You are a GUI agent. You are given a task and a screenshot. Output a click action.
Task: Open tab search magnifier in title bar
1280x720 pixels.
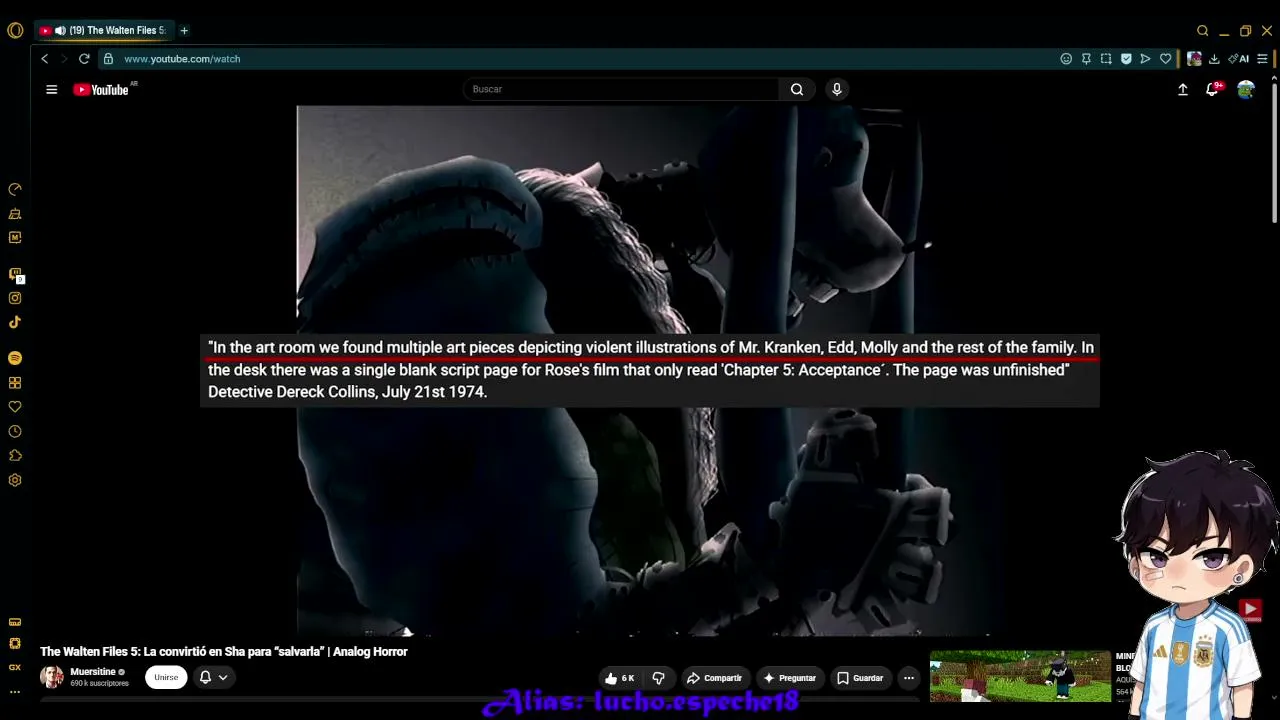pos(1203,31)
